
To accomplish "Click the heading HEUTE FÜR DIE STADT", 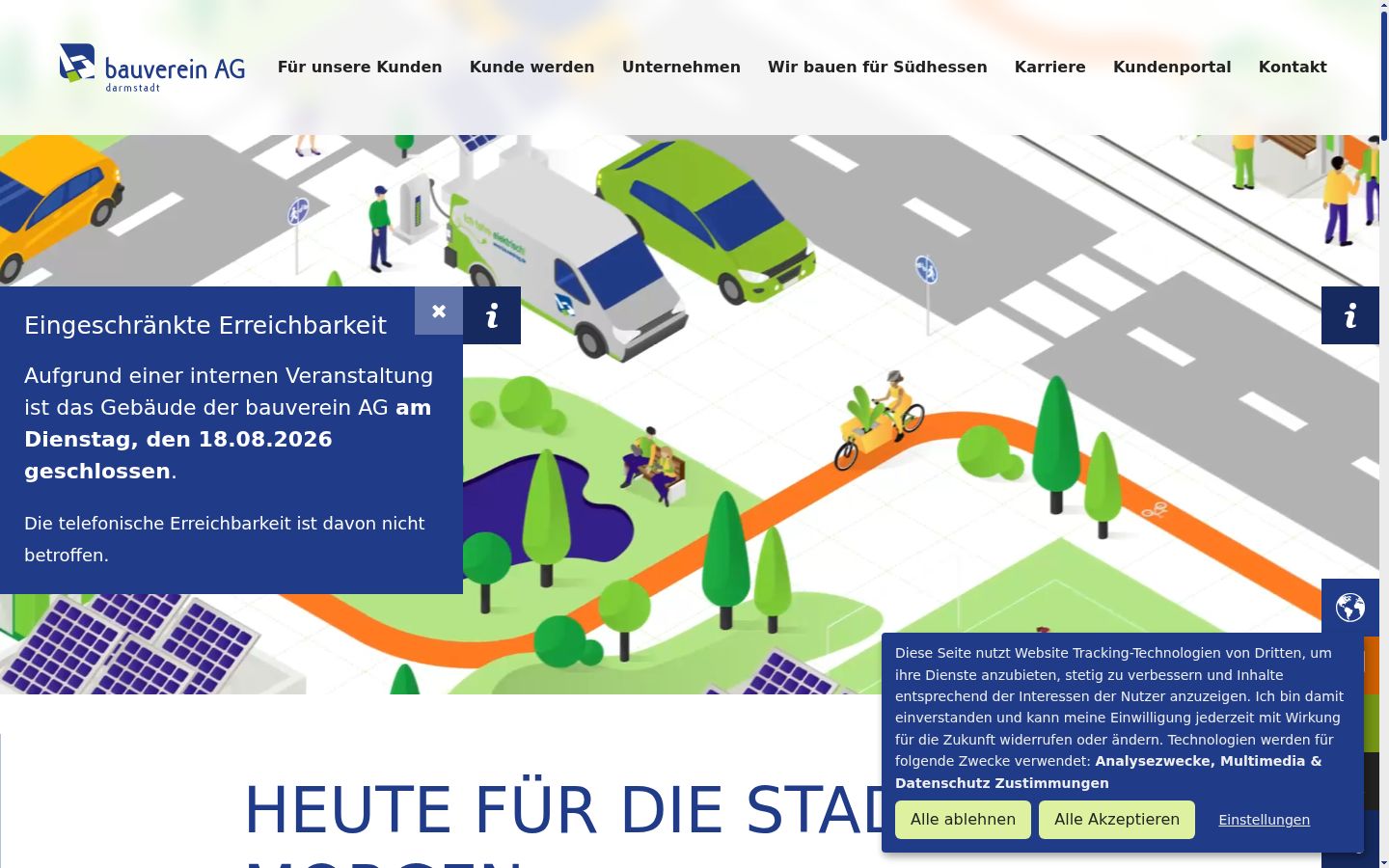I will click(x=564, y=809).
